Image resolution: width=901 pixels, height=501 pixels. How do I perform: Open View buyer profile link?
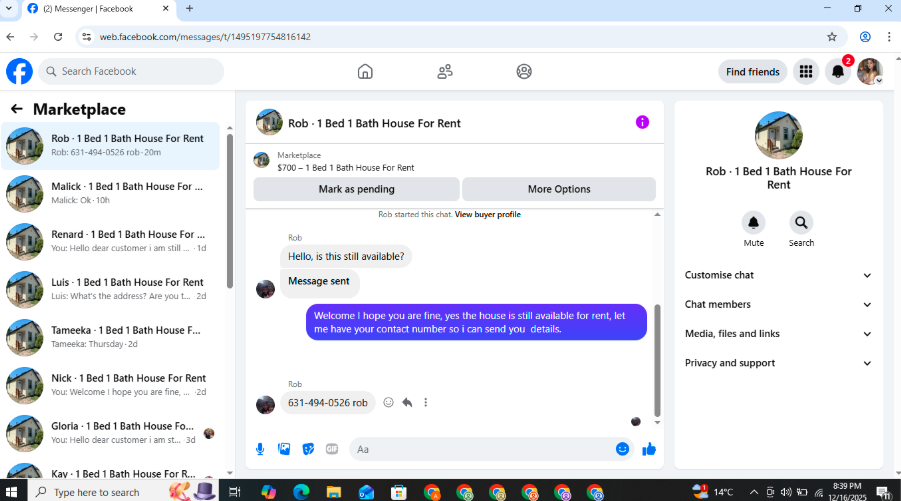(x=487, y=214)
